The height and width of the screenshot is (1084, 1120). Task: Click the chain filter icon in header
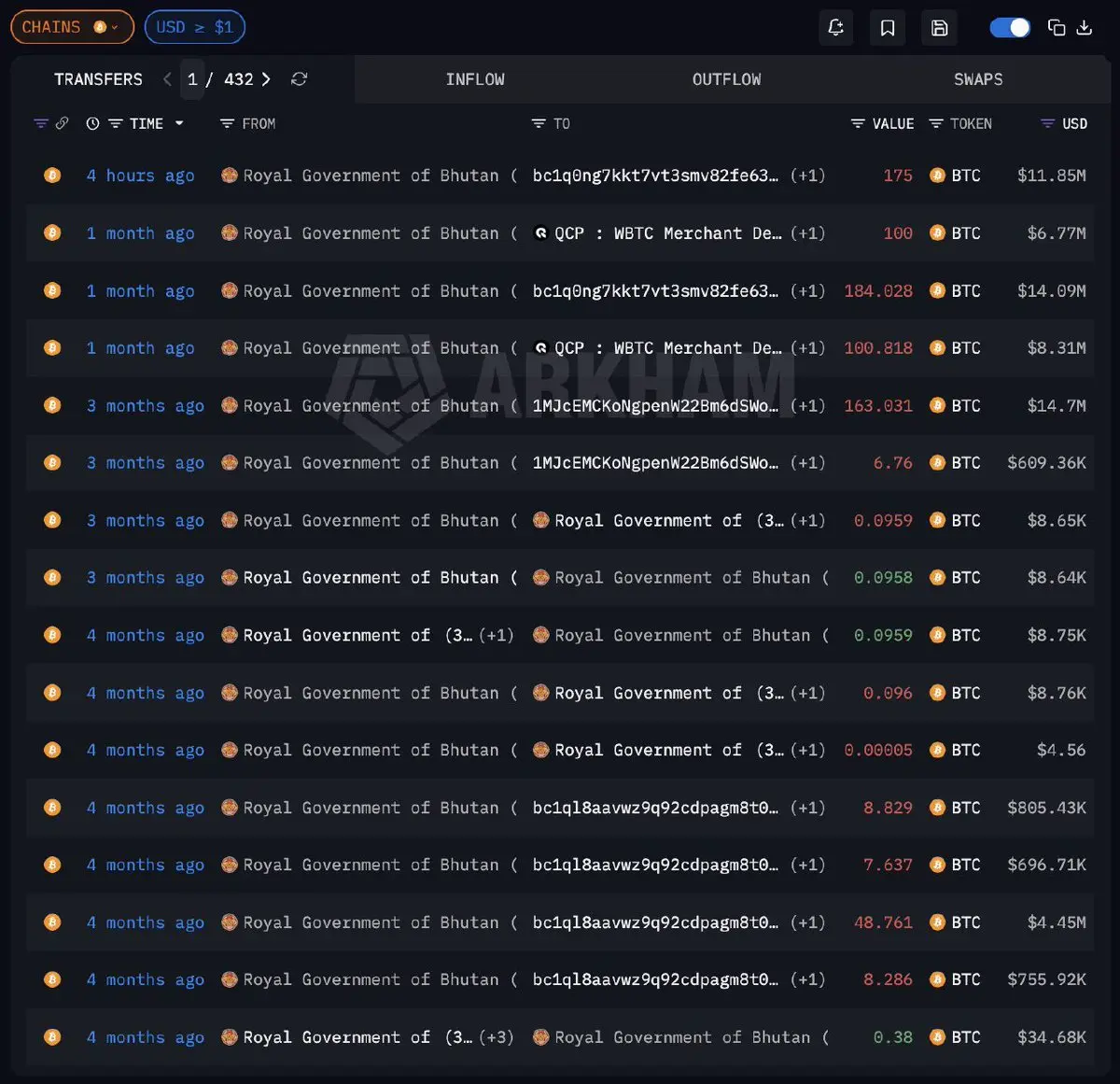[40, 123]
